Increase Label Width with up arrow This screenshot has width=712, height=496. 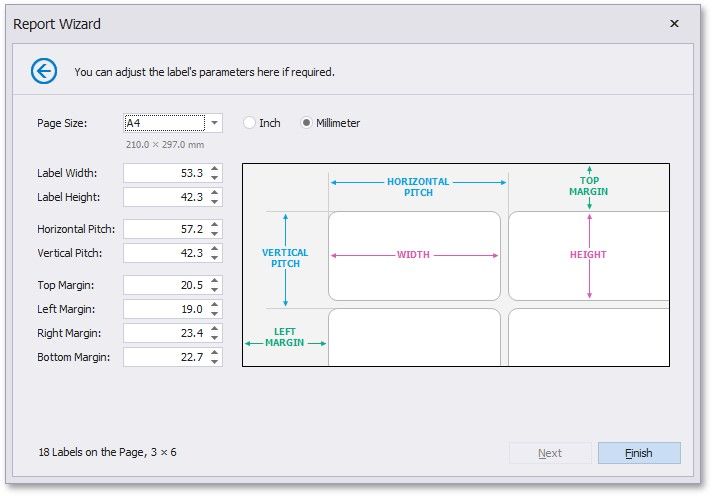[x=215, y=168]
